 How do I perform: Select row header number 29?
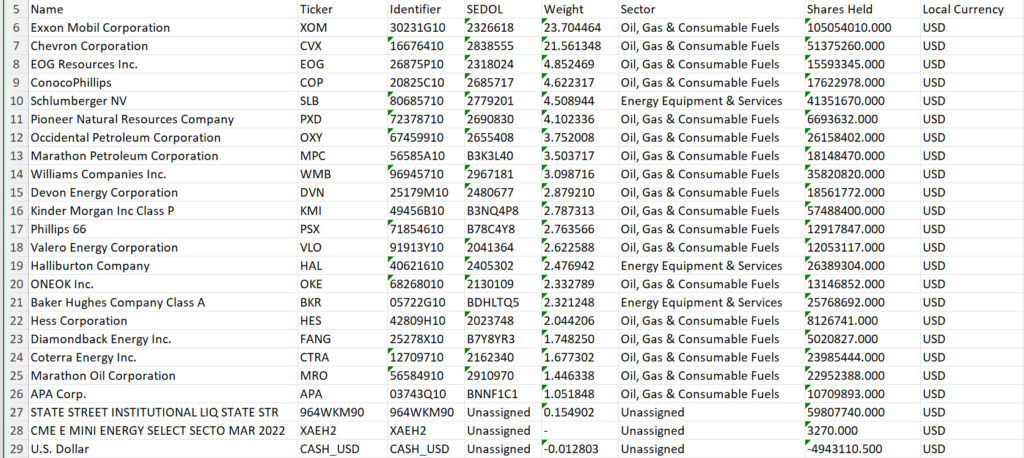(x=14, y=449)
